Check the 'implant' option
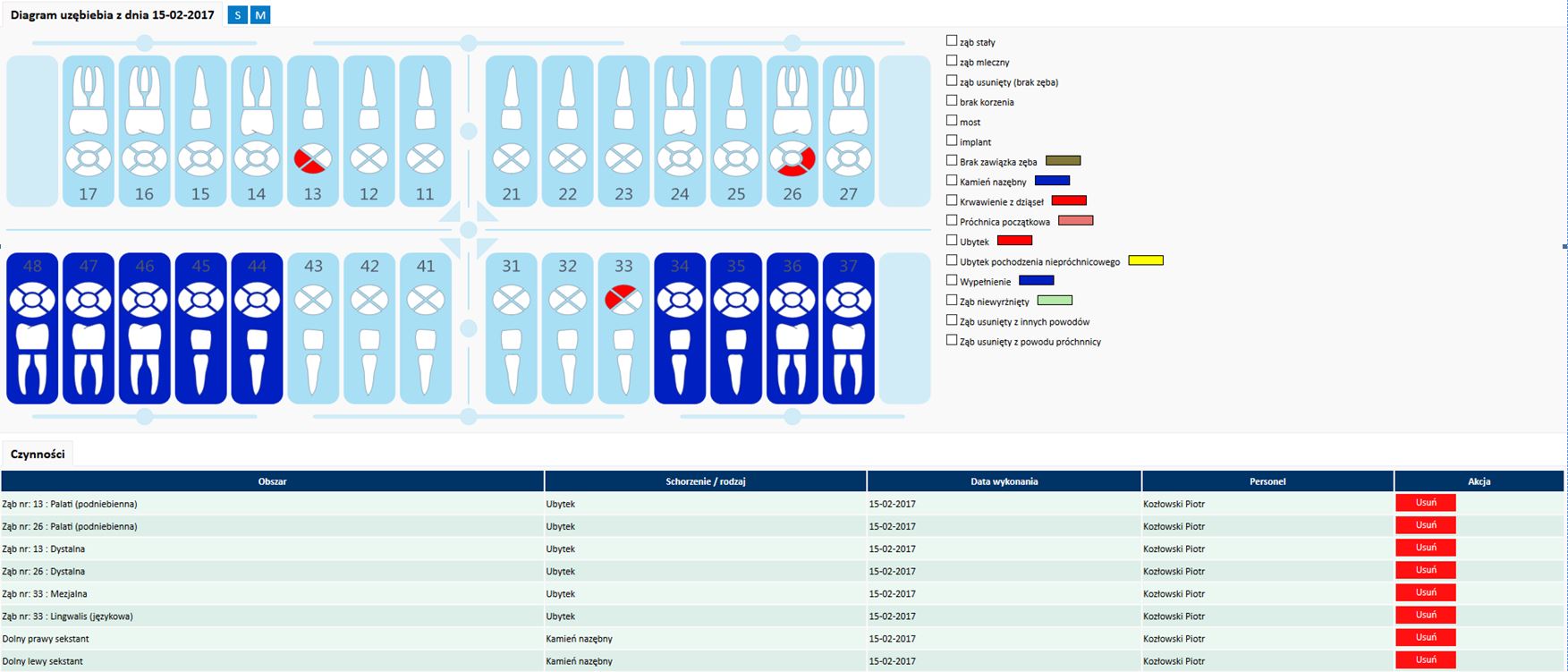The height and width of the screenshot is (672, 1568). coord(952,140)
